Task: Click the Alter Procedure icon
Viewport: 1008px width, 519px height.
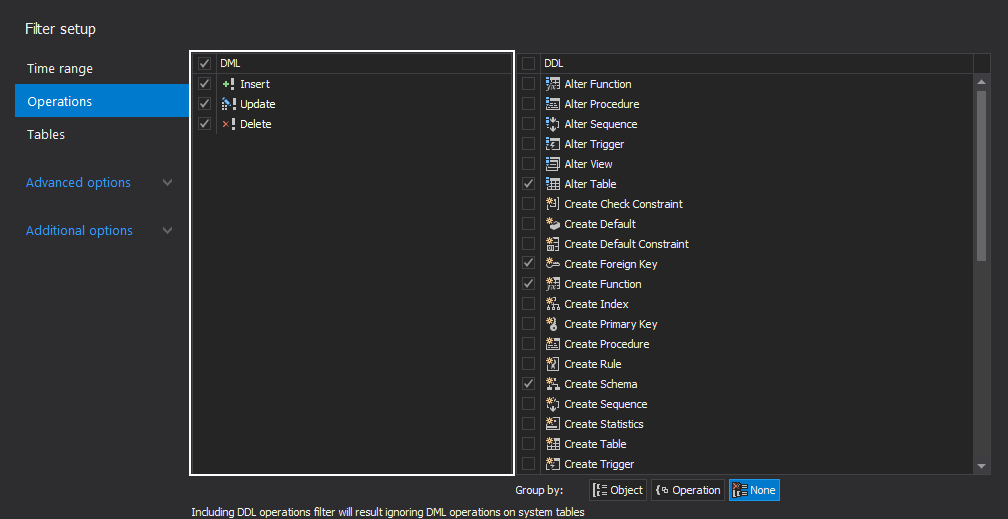Action: 552,104
